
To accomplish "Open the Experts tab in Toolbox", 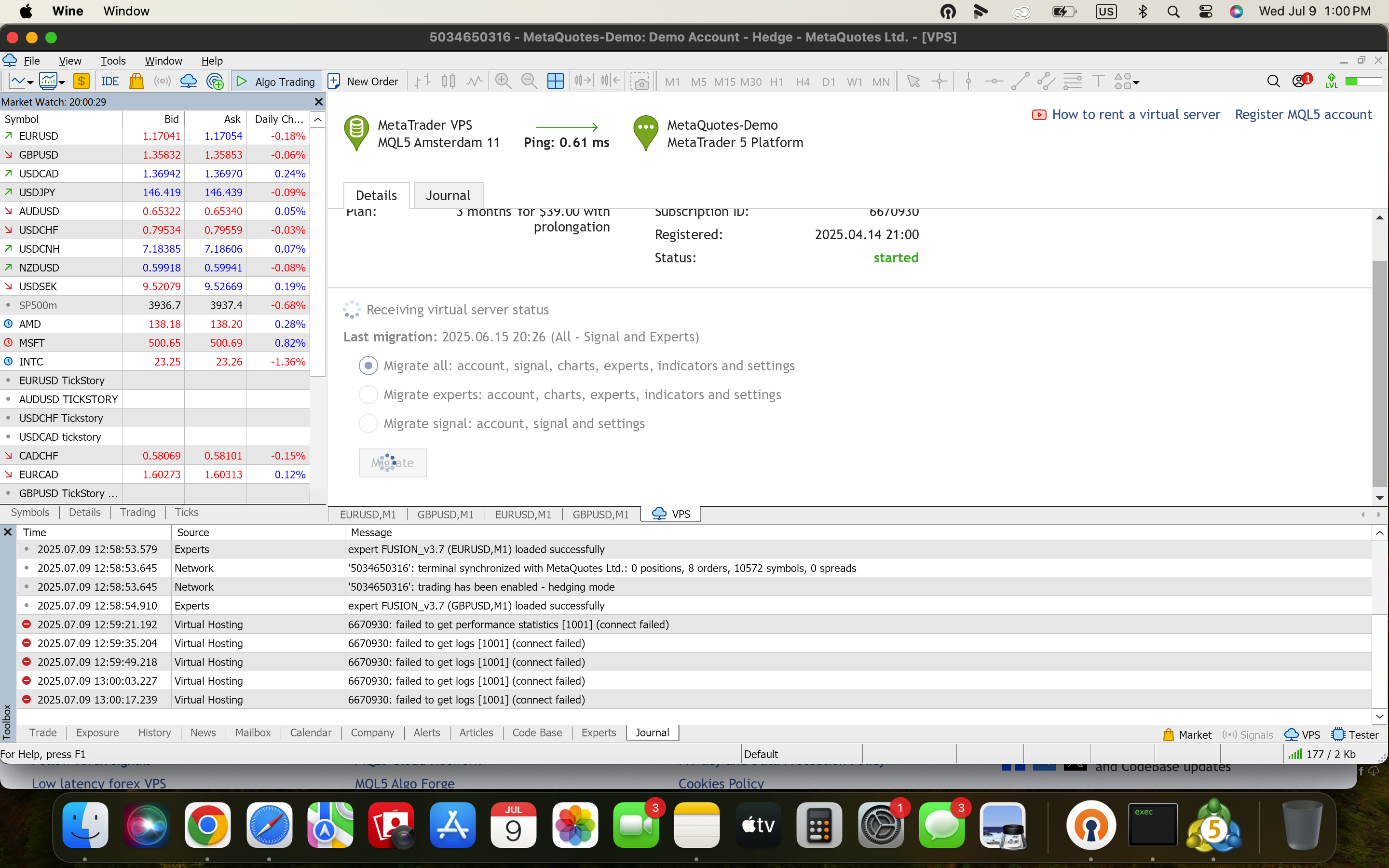I will pos(598,732).
